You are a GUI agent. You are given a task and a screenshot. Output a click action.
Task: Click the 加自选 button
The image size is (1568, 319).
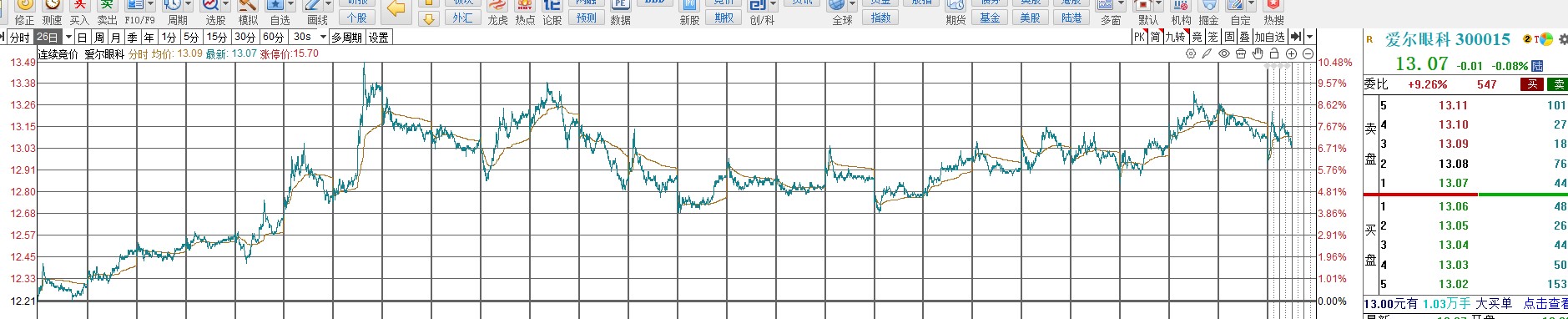tap(1269, 37)
